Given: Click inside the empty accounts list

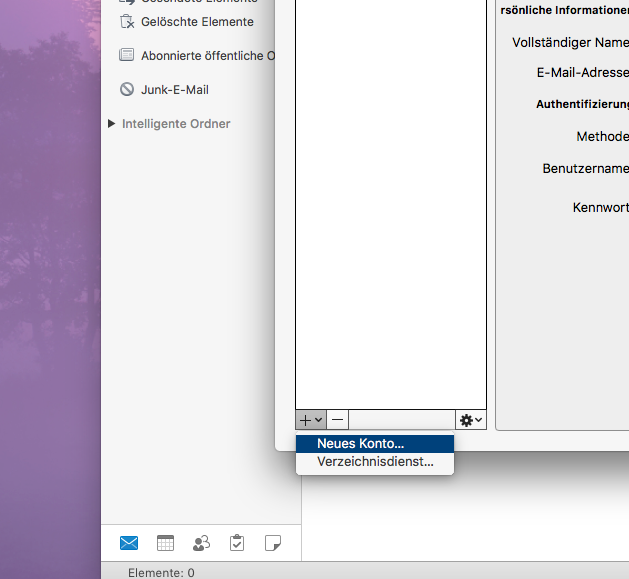Looking at the screenshot, I should tap(390, 200).
